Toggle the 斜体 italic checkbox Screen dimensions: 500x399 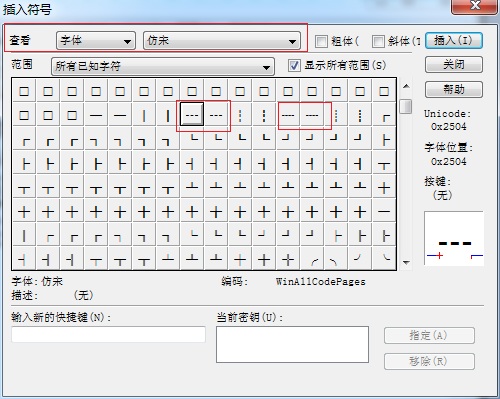coord(378,41)
